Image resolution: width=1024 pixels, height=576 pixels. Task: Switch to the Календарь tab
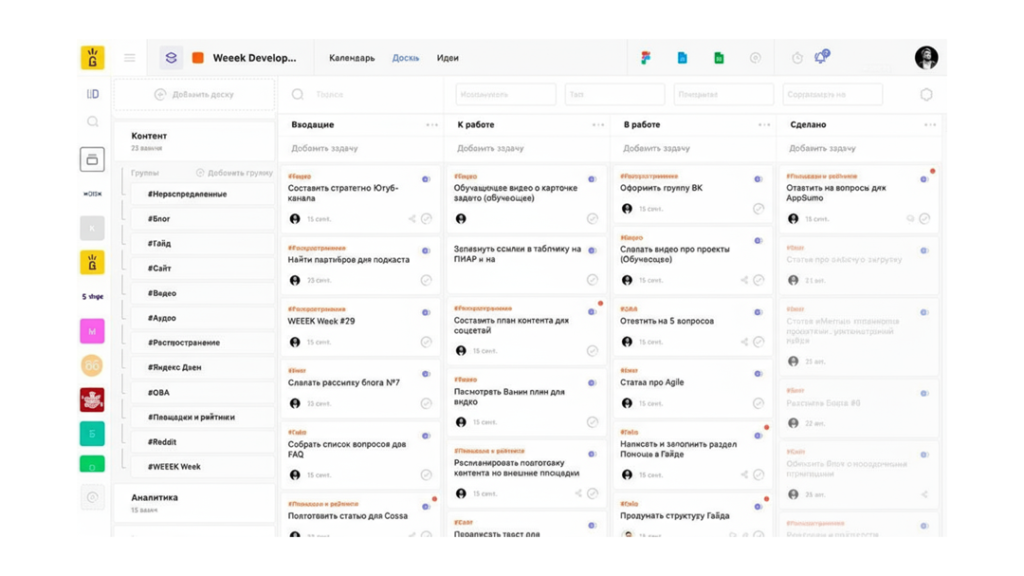point(352,58)
